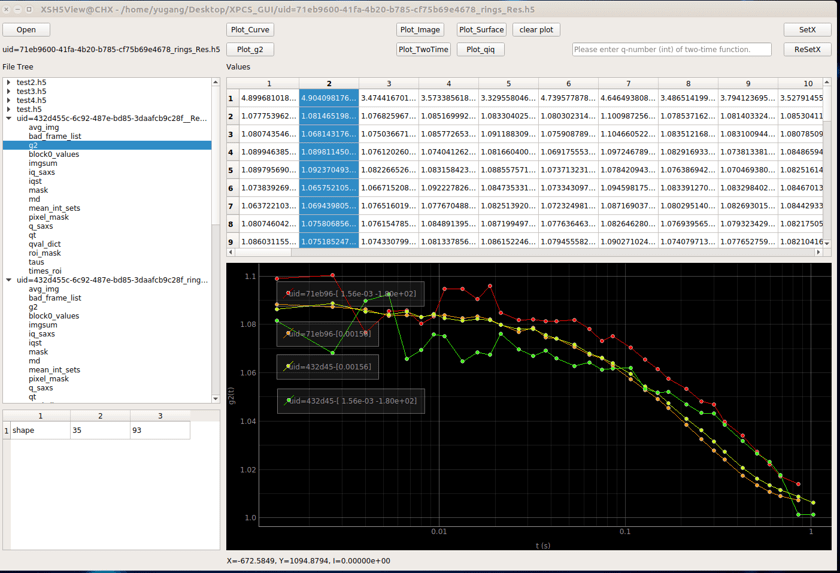The width and height of the screenshot is (840, 573).
Task: Click column header 3 in attribute table
Action: tap(160, 416)
